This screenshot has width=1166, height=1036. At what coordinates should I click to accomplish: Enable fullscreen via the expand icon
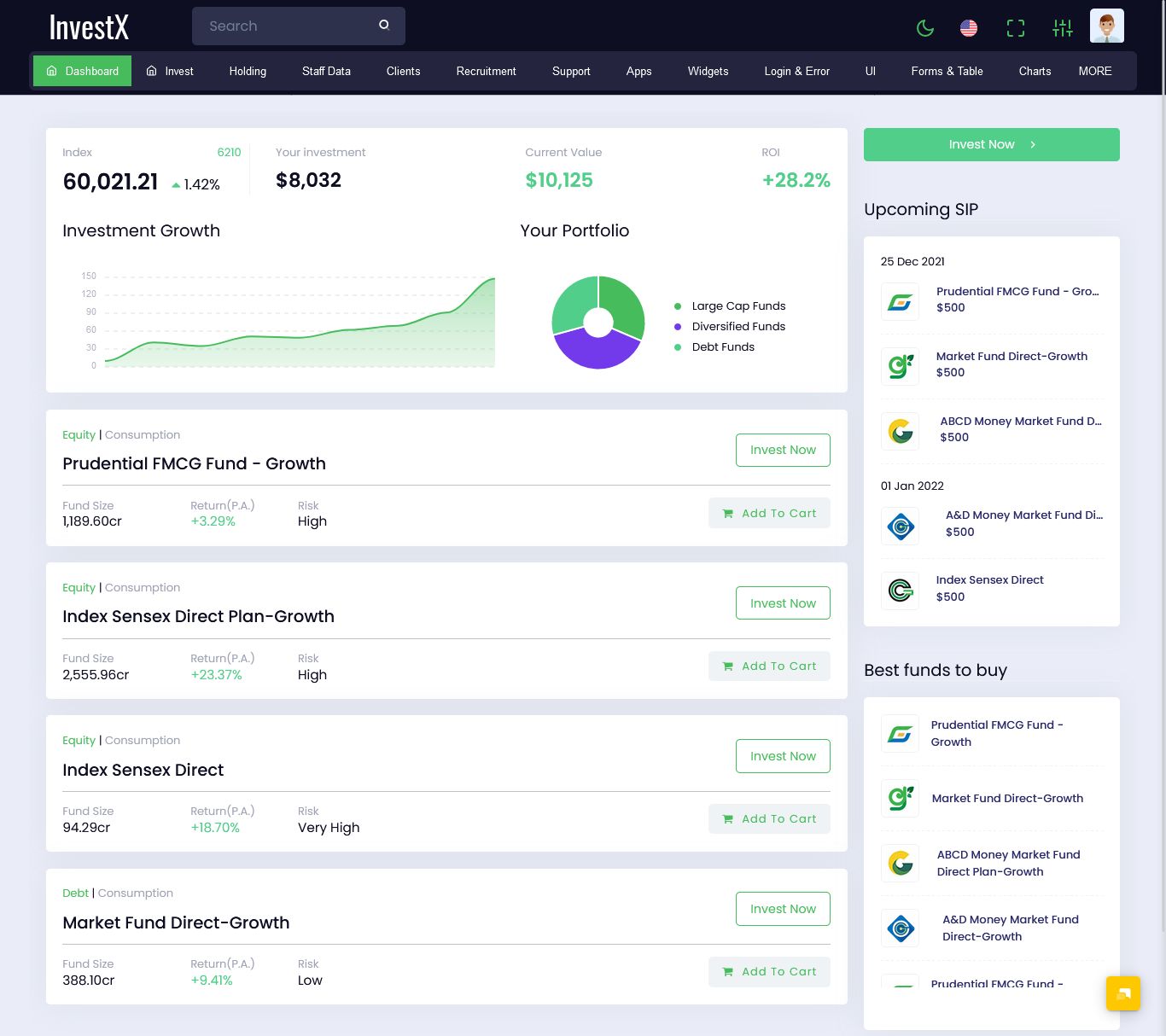coord(1015,27)
